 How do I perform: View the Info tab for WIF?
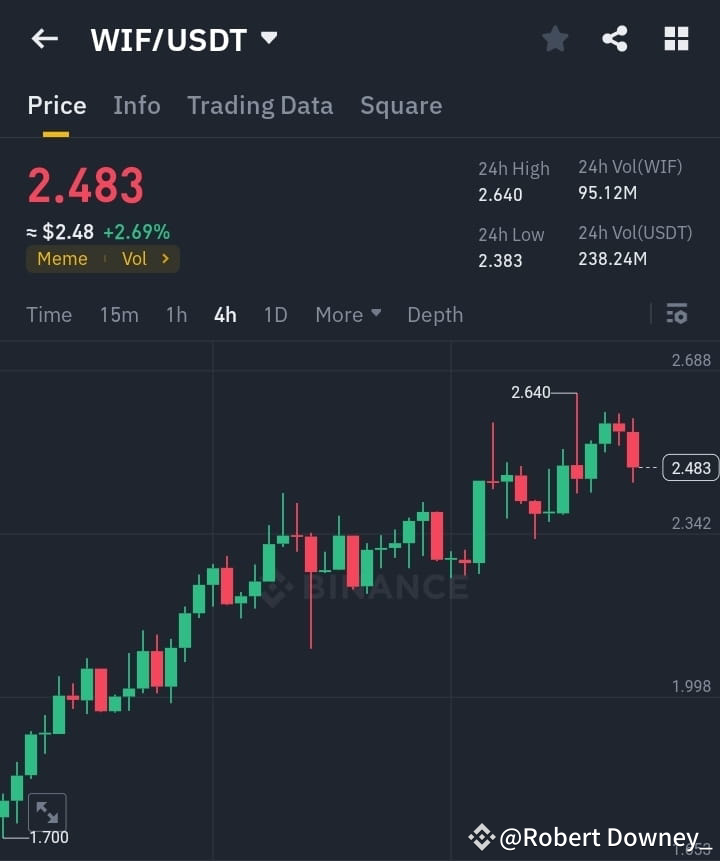[137, 105]
